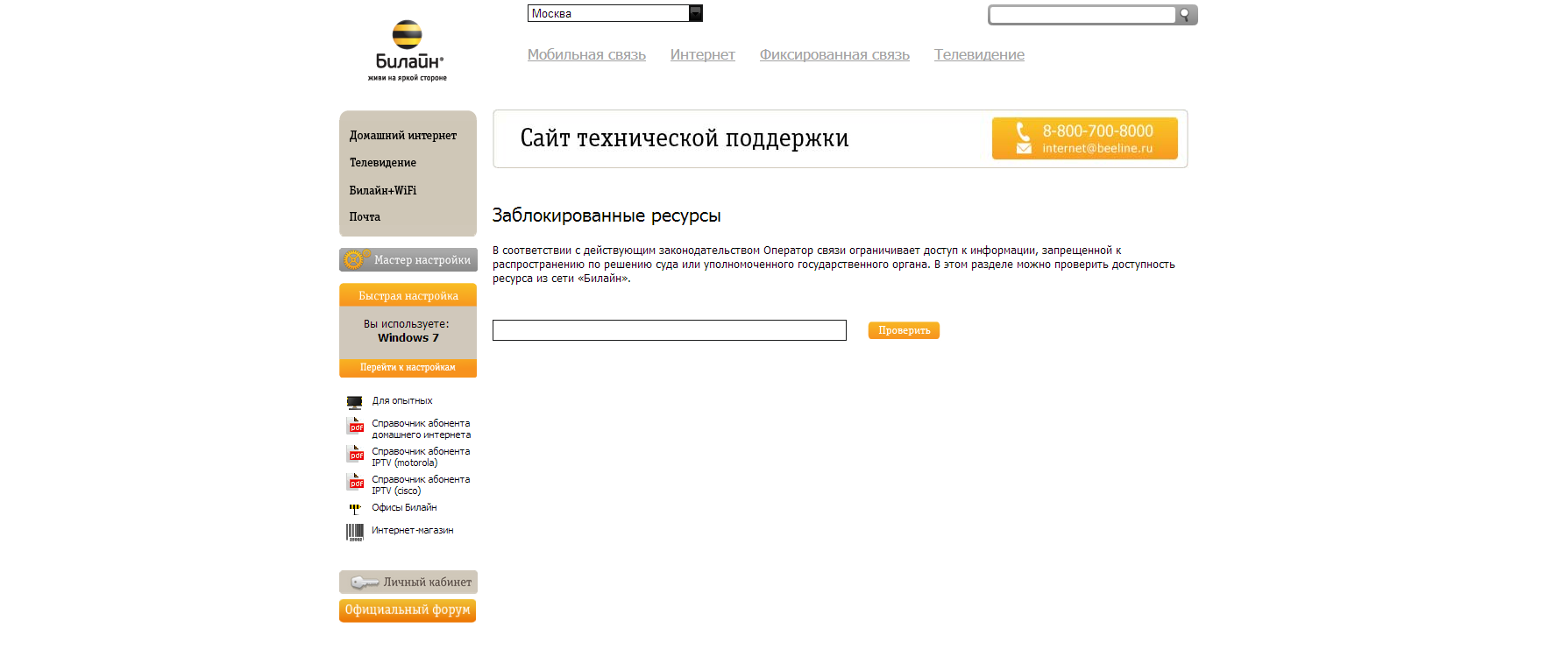Click the PDF icon for IPTV (motorola) guide
1568x650 pixels.
(355, 454)
